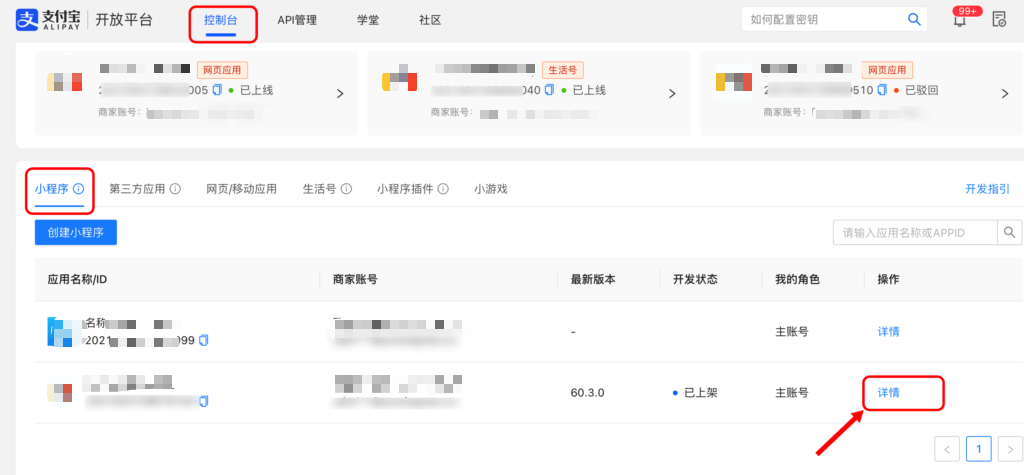The height and width of the screenshot is (475, 1024).
Task: Click search icon in app name filter
Action: tap(1009, 233)
